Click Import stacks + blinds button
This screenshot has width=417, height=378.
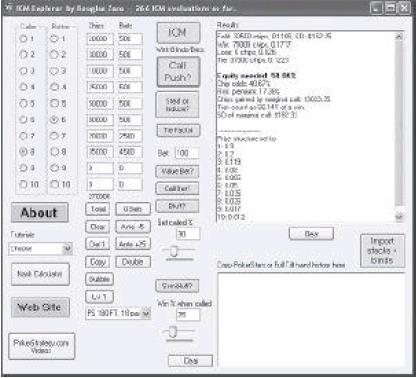click(x=382, y=251)
